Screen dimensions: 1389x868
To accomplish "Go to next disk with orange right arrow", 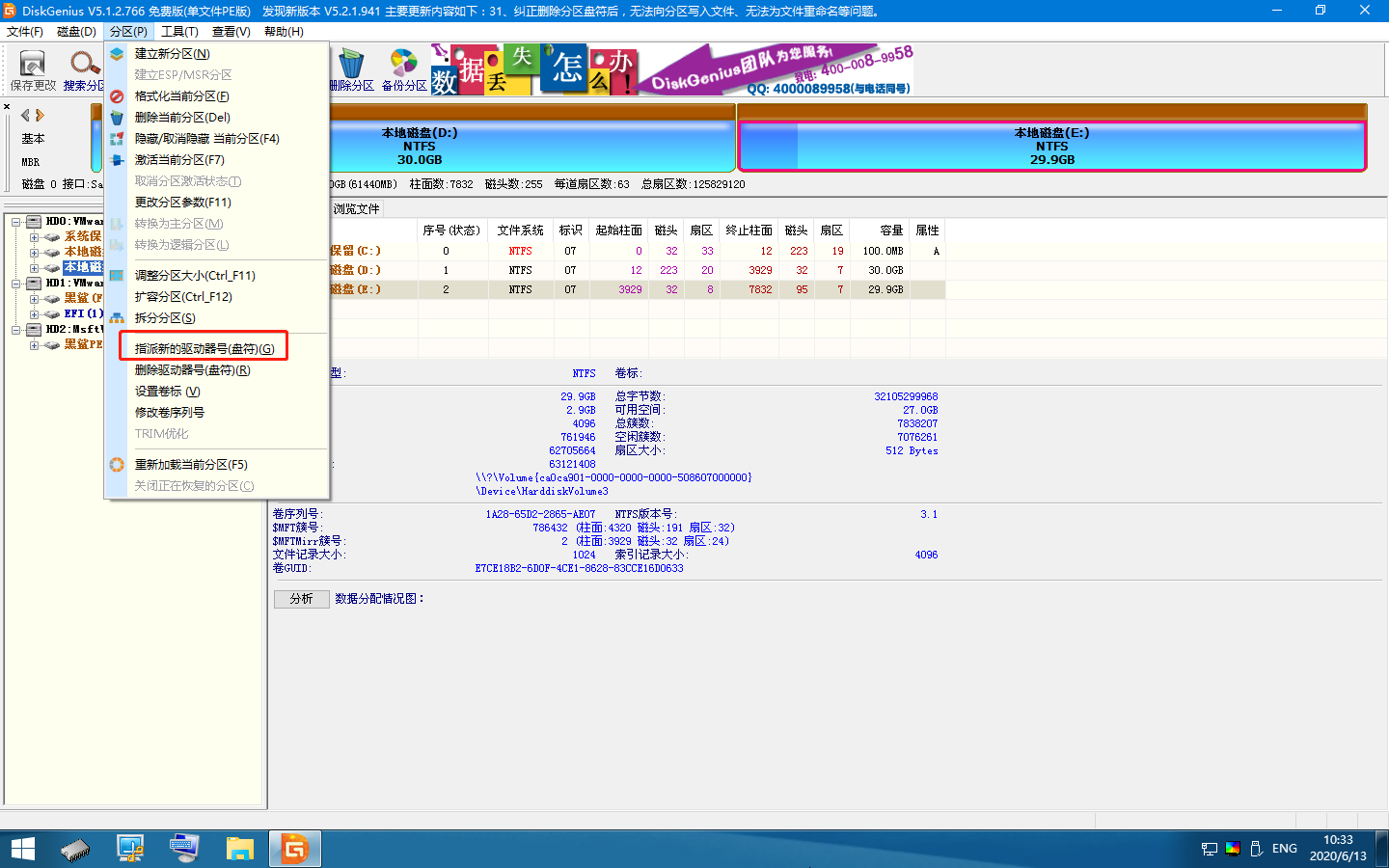I will (40, 115).
